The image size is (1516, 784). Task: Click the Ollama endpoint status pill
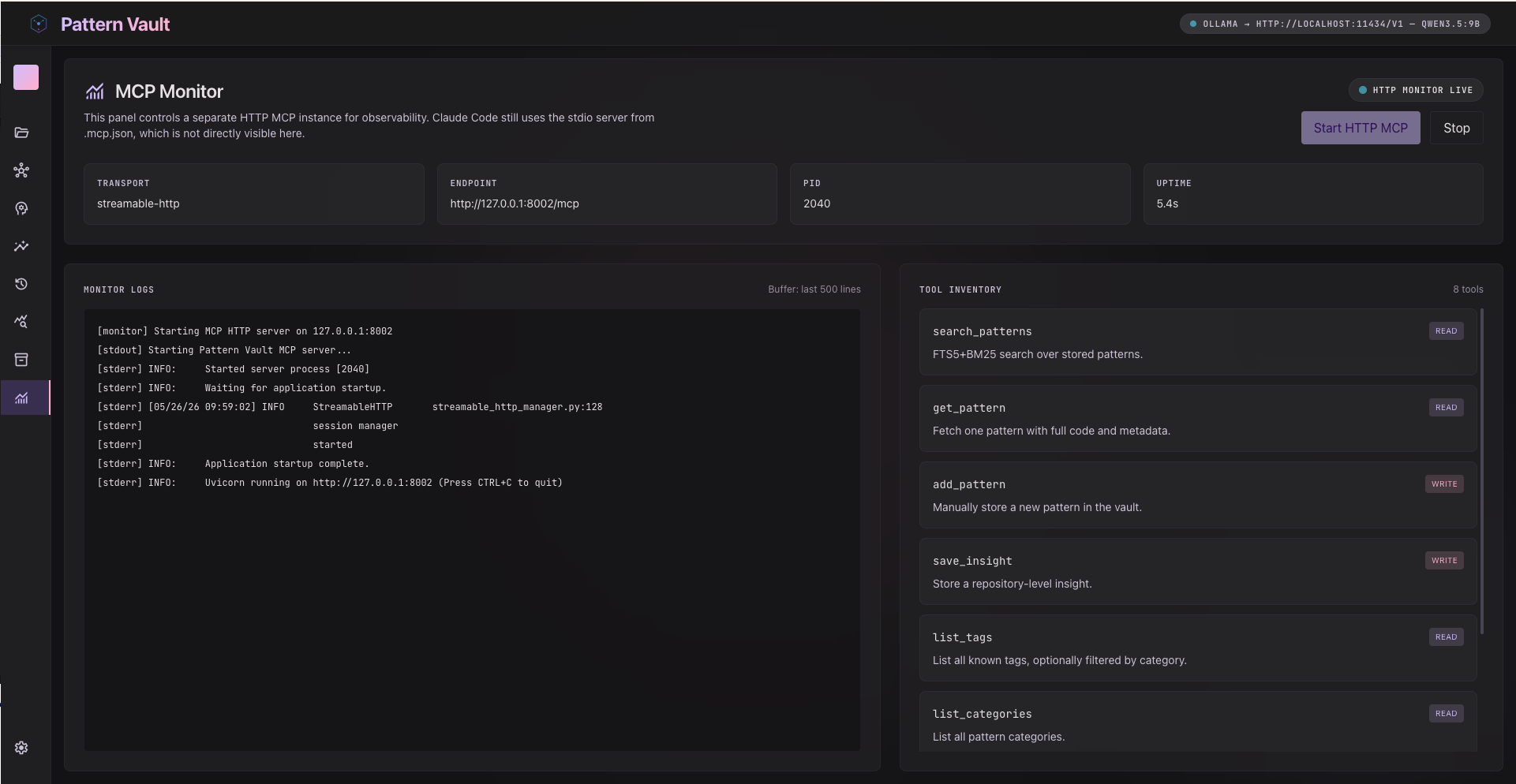[x=1334, y=24]
